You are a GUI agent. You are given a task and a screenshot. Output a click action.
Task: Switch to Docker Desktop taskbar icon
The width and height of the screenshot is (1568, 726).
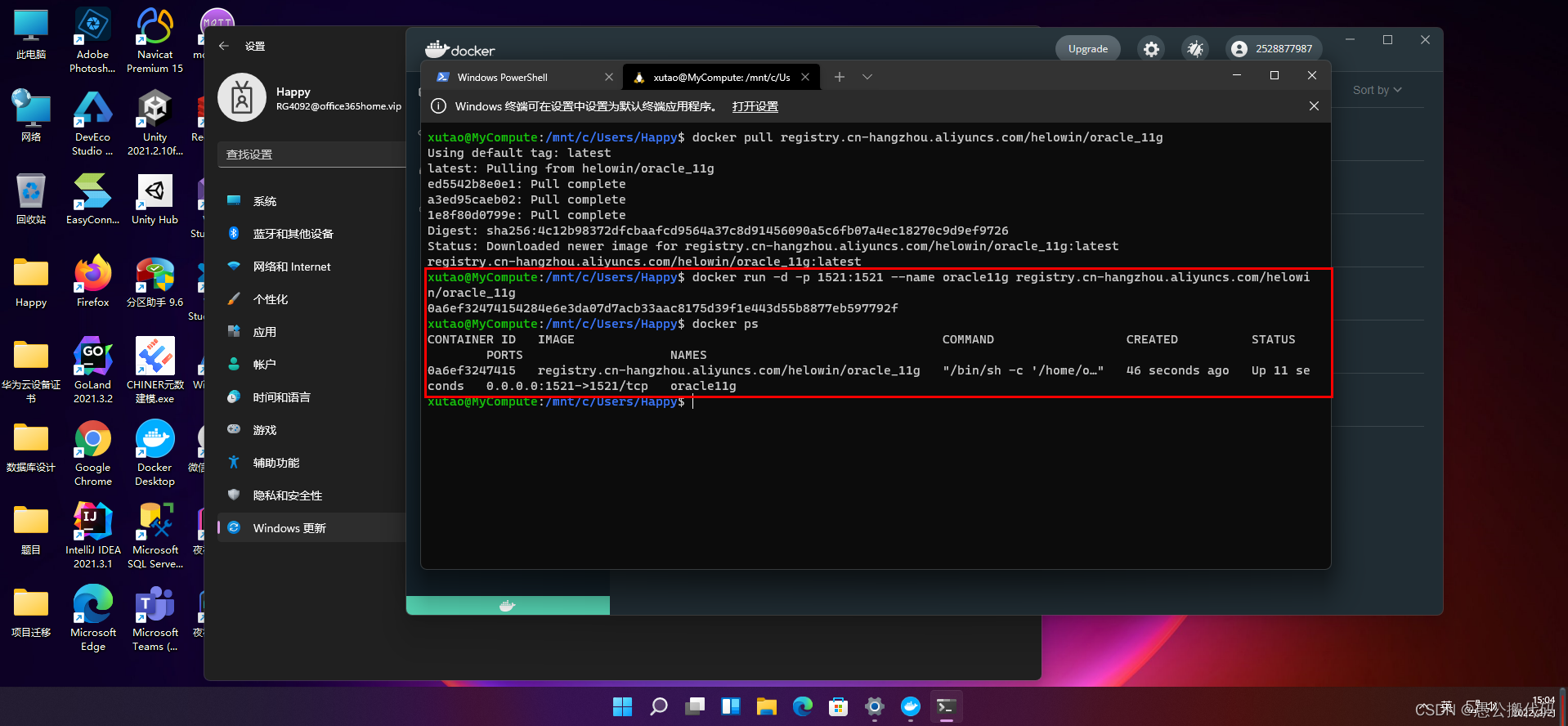pyautogui.click(x=910, y=706)
